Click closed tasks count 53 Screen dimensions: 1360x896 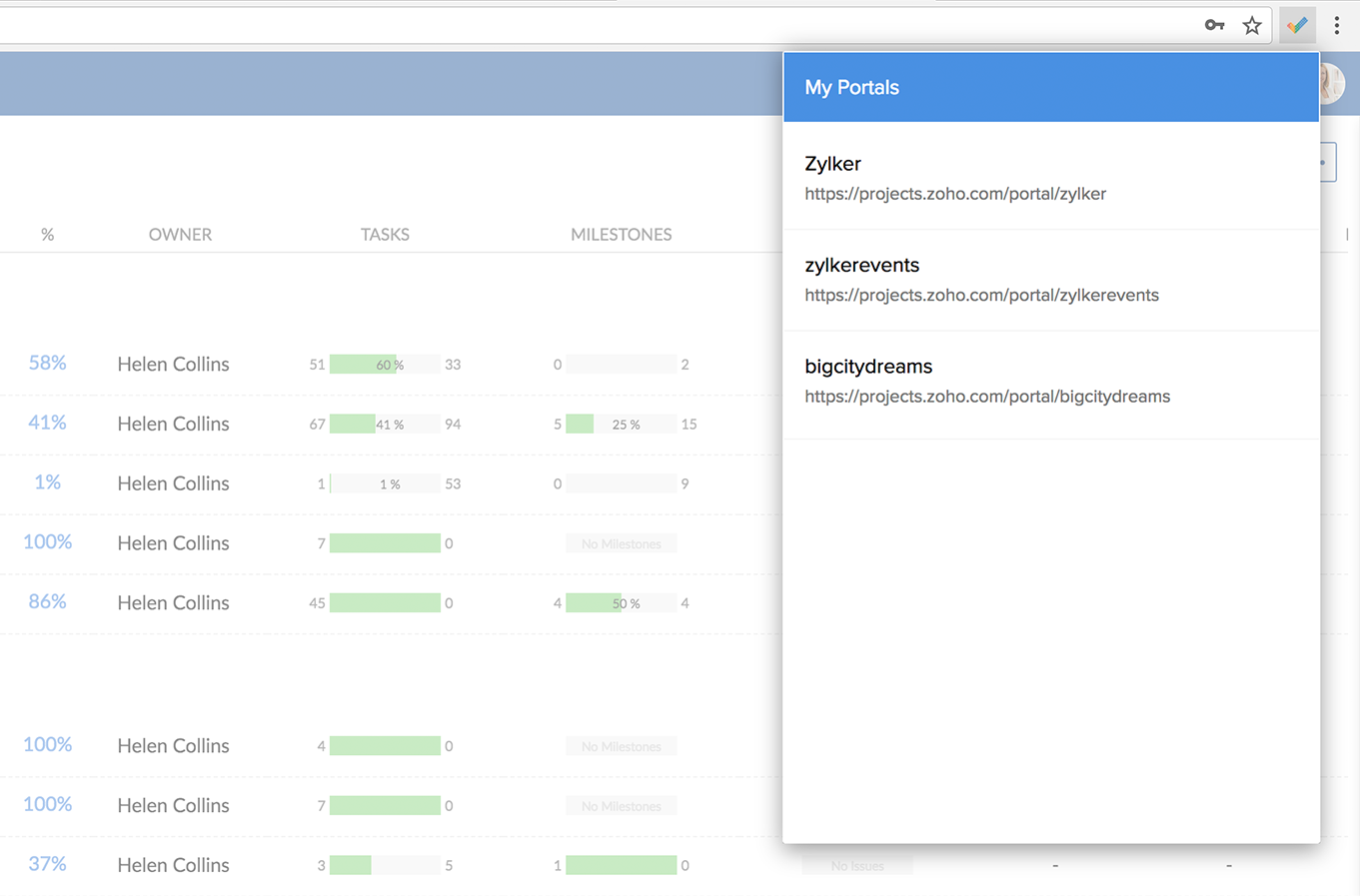point(453,484)
